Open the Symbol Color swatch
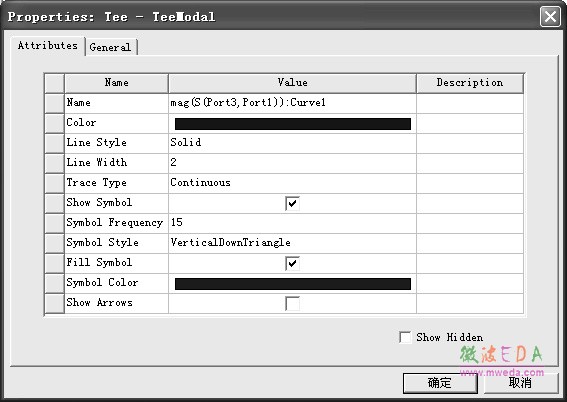This screenshot has width=567, height=402. [x=293, y=284]
